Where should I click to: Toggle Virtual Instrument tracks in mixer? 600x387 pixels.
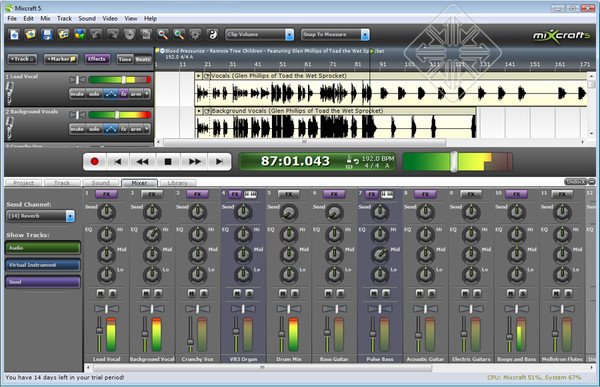43,265
